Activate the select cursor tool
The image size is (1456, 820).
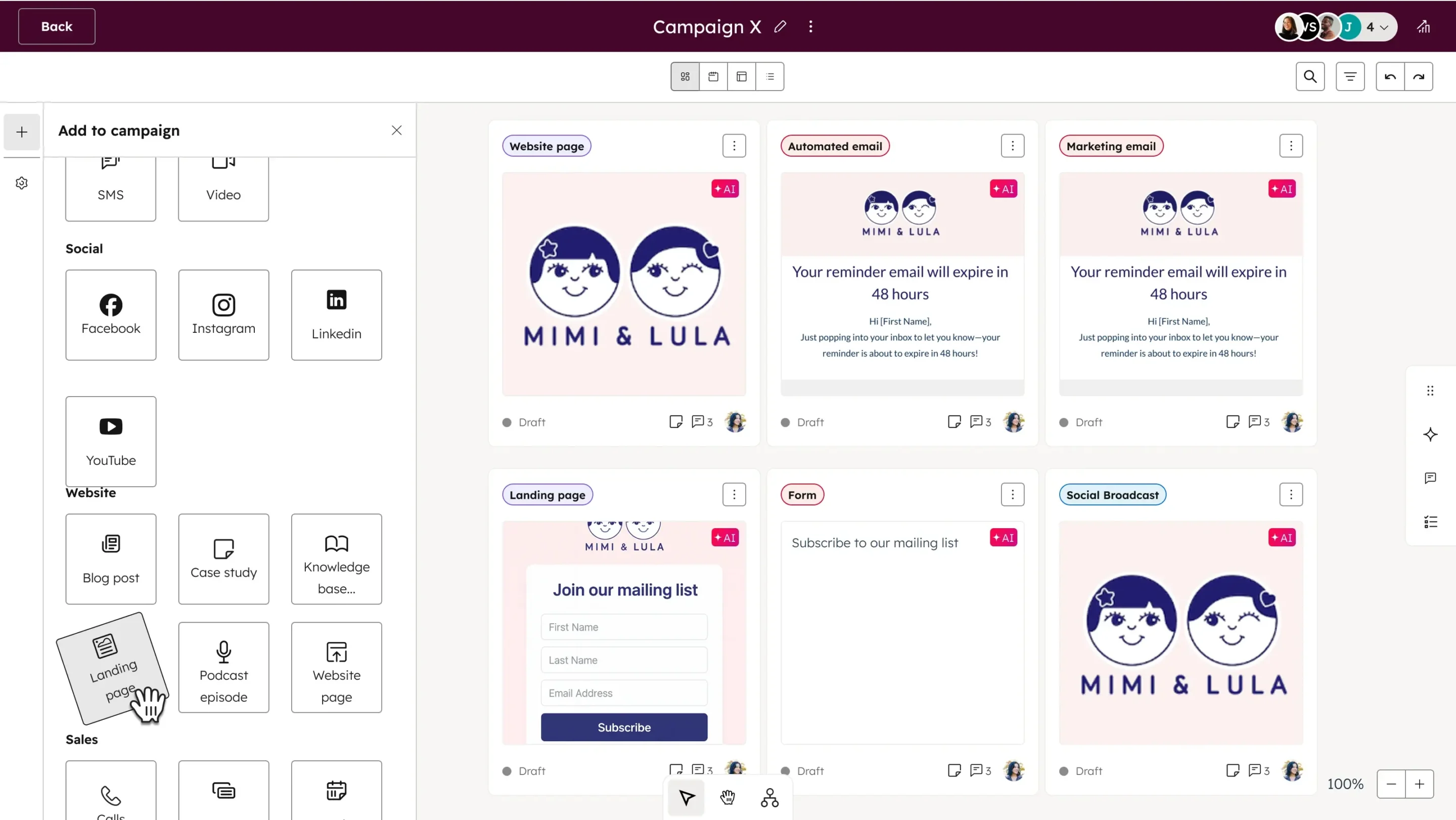pyautogui.click(x=686, y=798)
